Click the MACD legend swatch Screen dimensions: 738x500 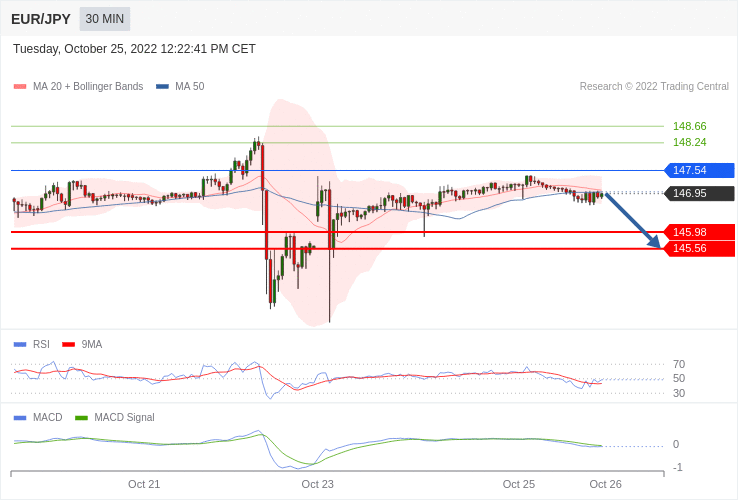coord(20,418)
